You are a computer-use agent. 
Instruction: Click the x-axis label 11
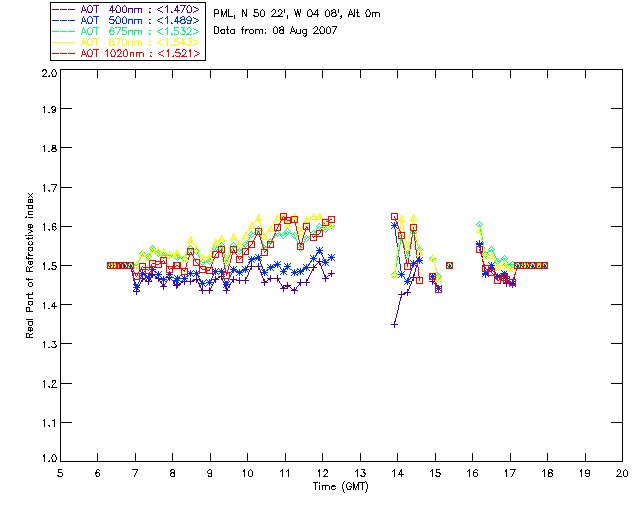click(x=285, y=473)
